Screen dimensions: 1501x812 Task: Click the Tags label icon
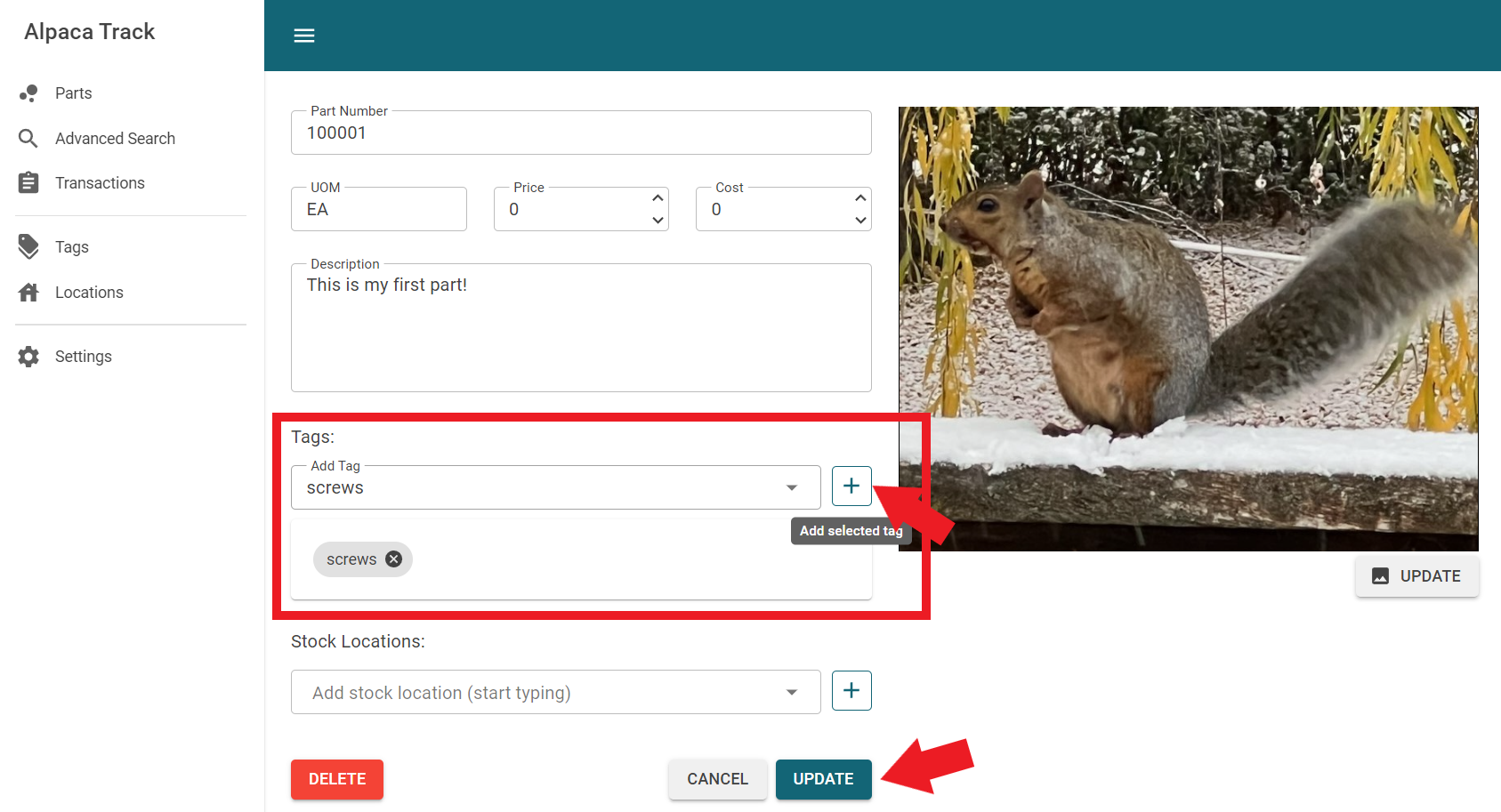coord(28,247)
